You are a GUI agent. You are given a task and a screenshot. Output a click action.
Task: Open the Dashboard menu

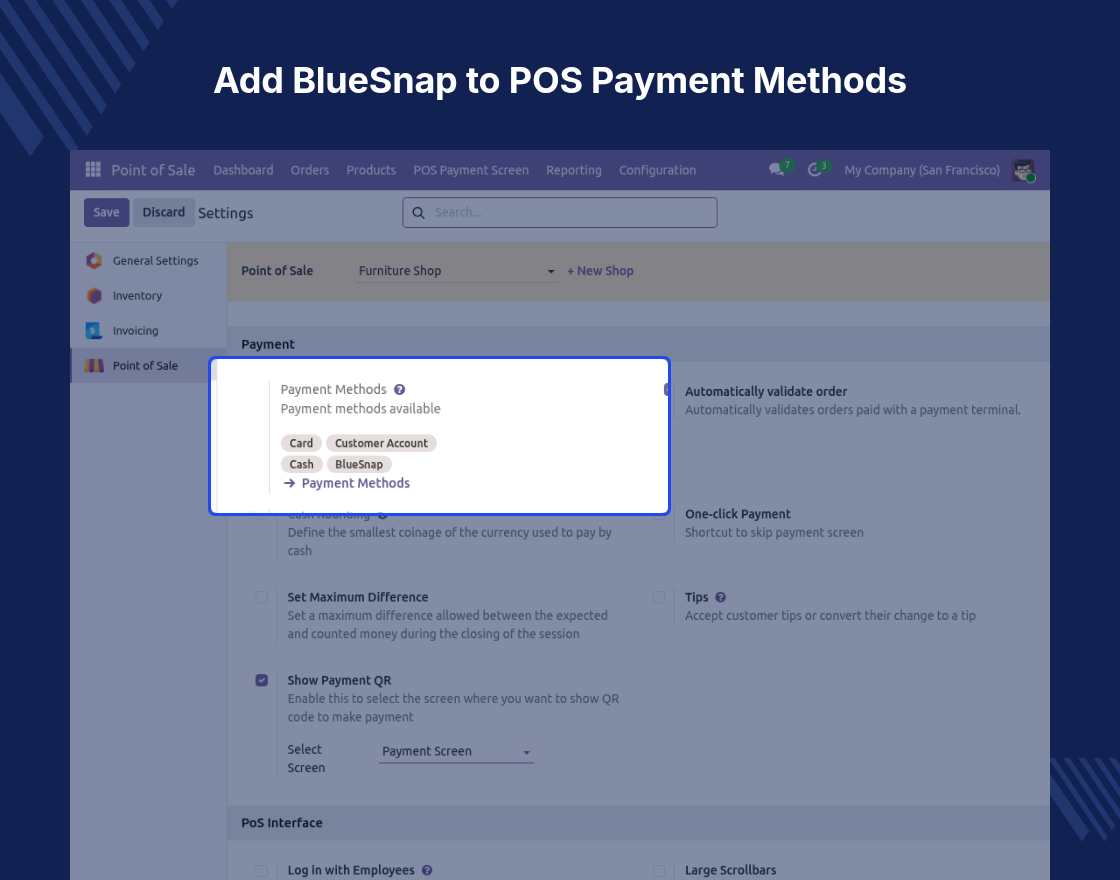243,170
